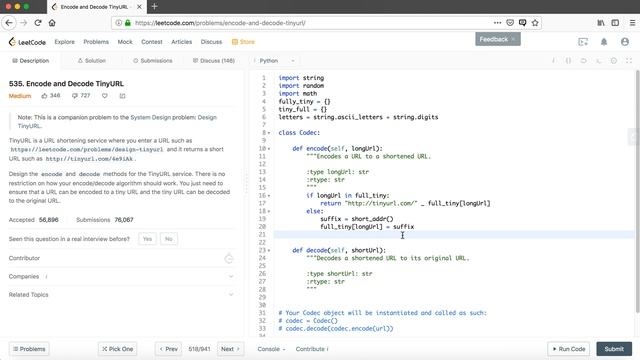
Task: Open the Store link
Action: tap(243, 42)
